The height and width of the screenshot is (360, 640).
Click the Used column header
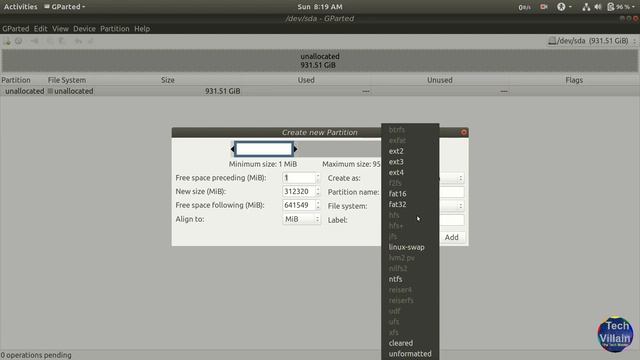[306, 80]
